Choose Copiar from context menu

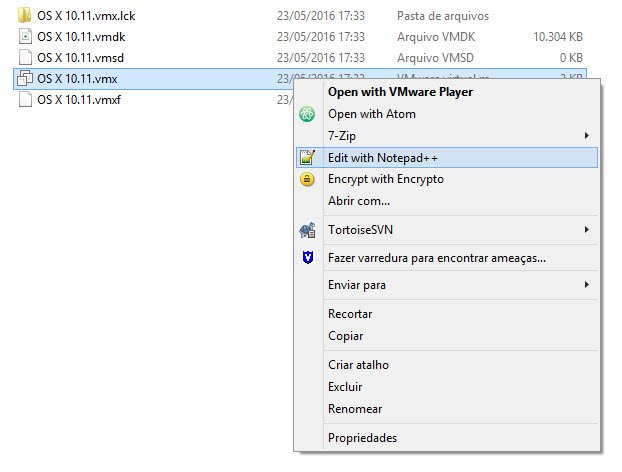(447, 336)
